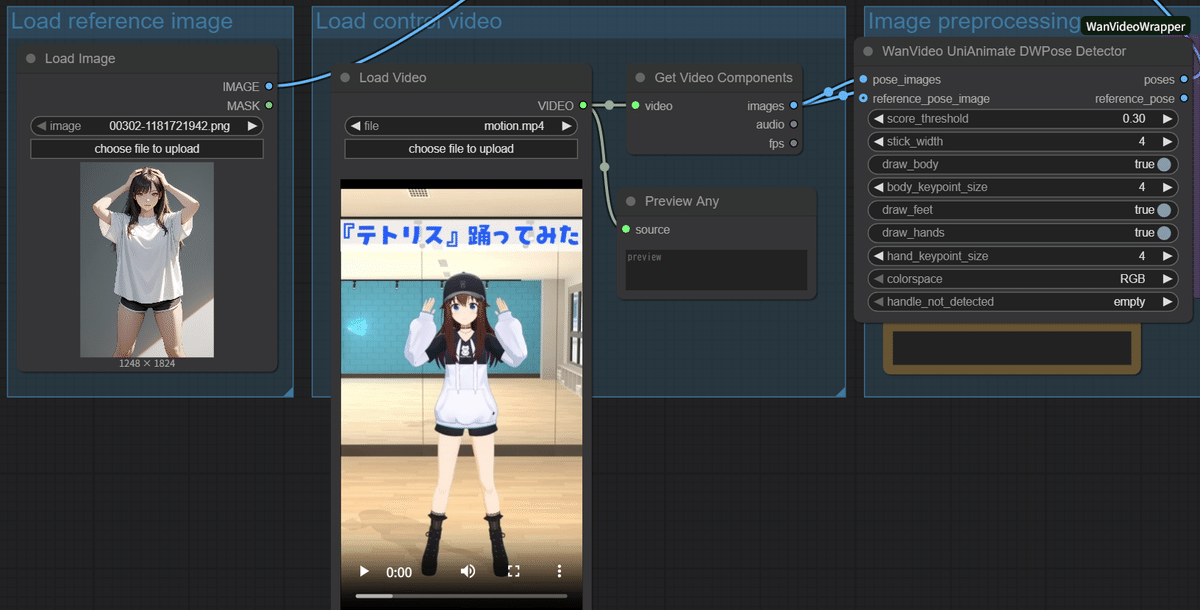Expand video preview to fullscreen
This screenshot has height=610, width=1200.
(x=513, y=571)
